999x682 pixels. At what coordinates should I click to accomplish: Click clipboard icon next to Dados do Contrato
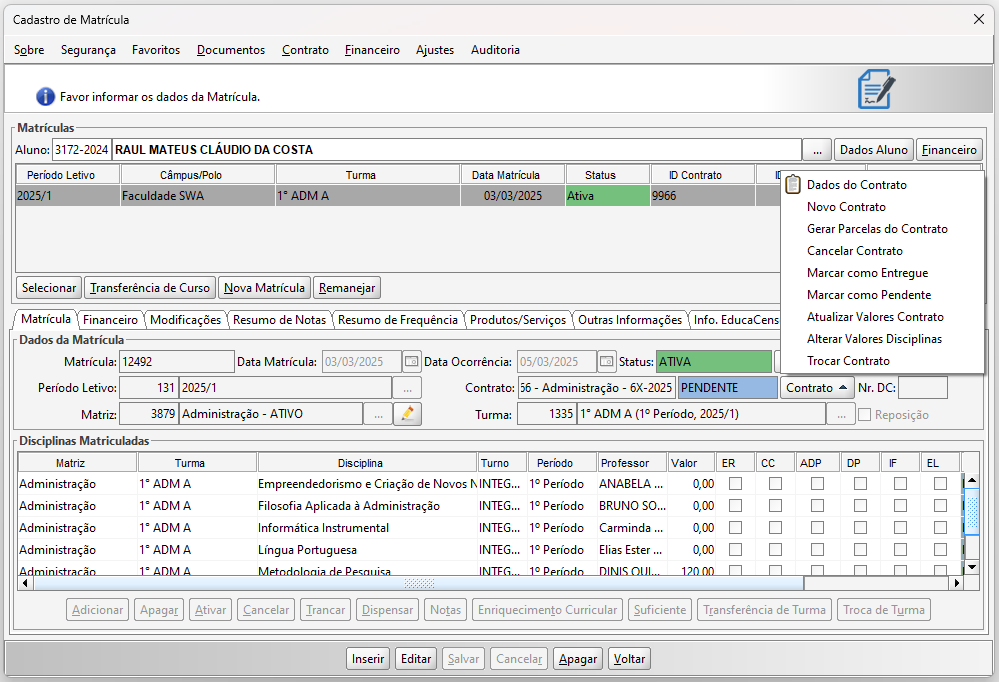(793, 185)
